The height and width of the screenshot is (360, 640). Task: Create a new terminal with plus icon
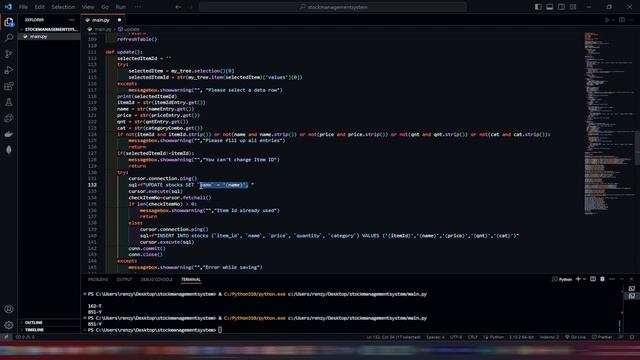578,279
